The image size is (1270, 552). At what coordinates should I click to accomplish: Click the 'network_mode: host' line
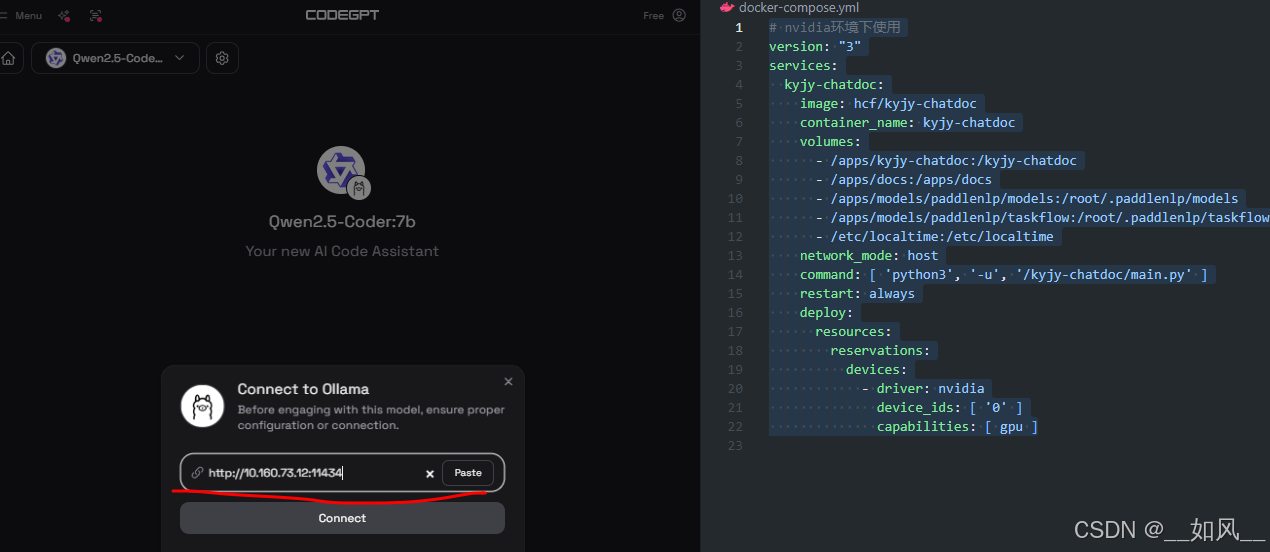click(x=869, y=255)
